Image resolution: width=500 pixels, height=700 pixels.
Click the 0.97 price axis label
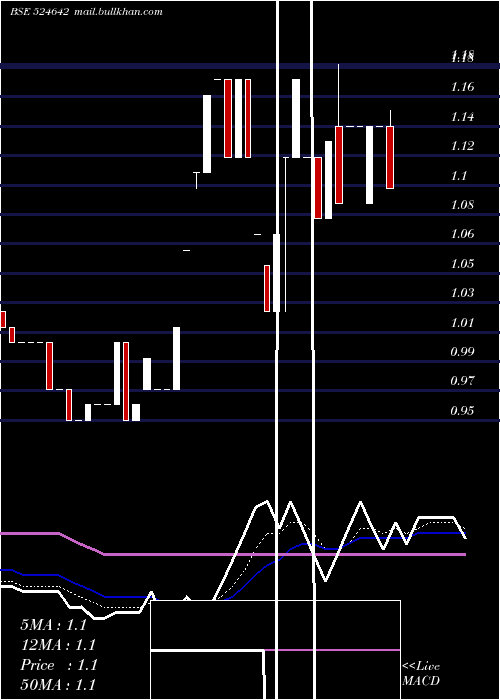(x=462, y=381)
